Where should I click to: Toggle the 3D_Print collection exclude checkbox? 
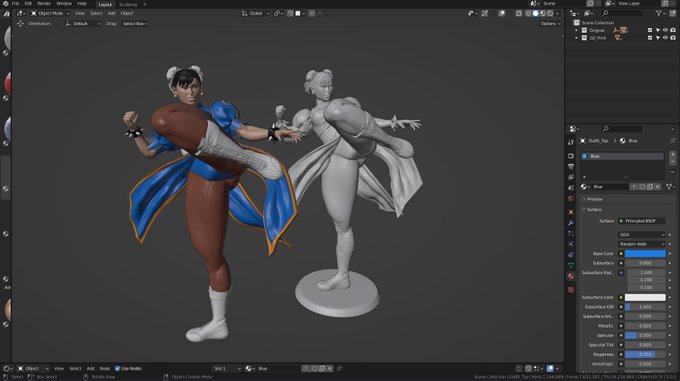pos(650,38)
